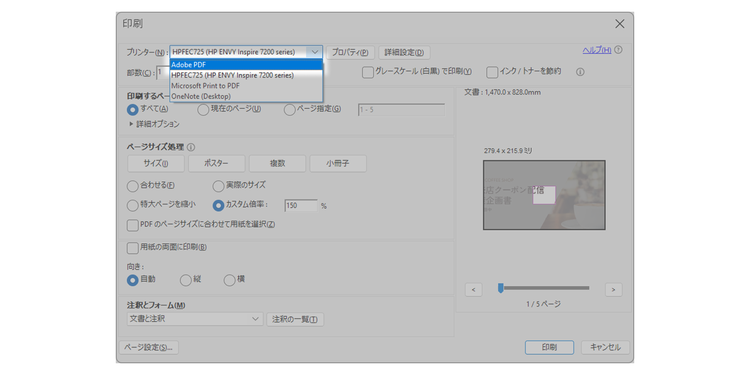The height and width of the screenshot is (375, 750).
Task: Select Adobe PDF in the printer list
Action: point(246,65)
